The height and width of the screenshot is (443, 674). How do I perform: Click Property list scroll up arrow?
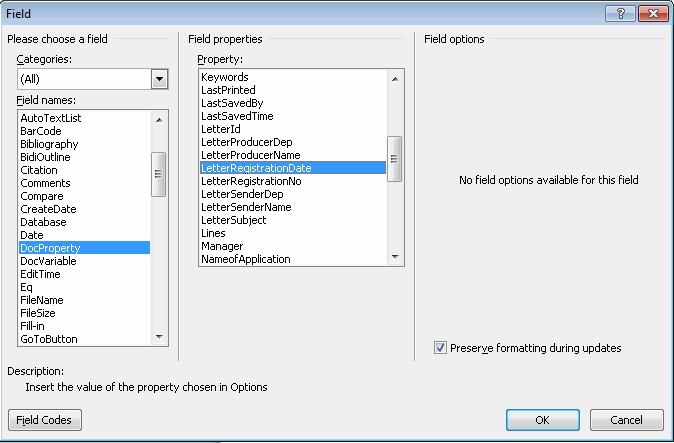[x=395, y=79]
